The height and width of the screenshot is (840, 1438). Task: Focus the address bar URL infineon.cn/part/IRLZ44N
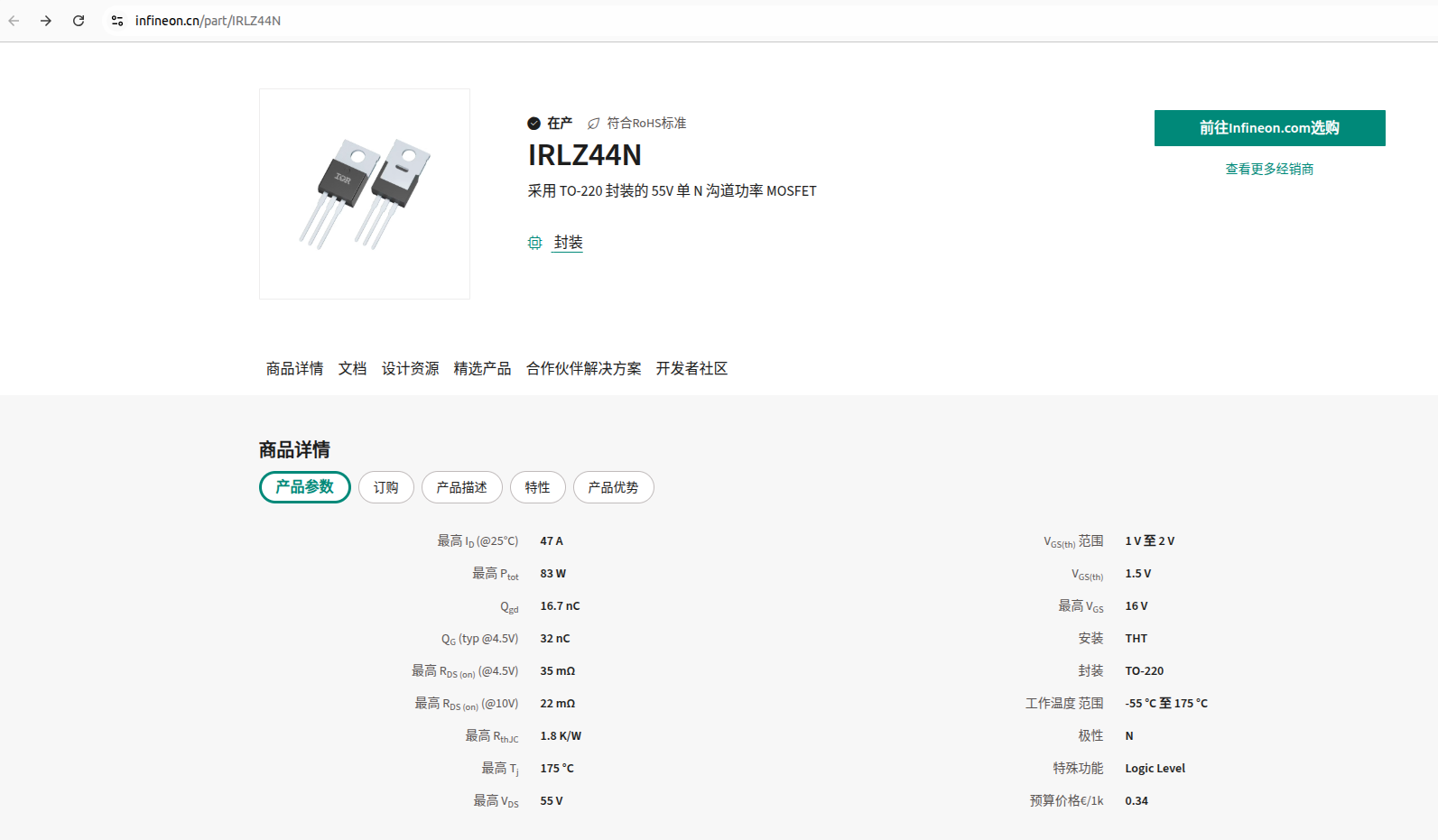208,21
